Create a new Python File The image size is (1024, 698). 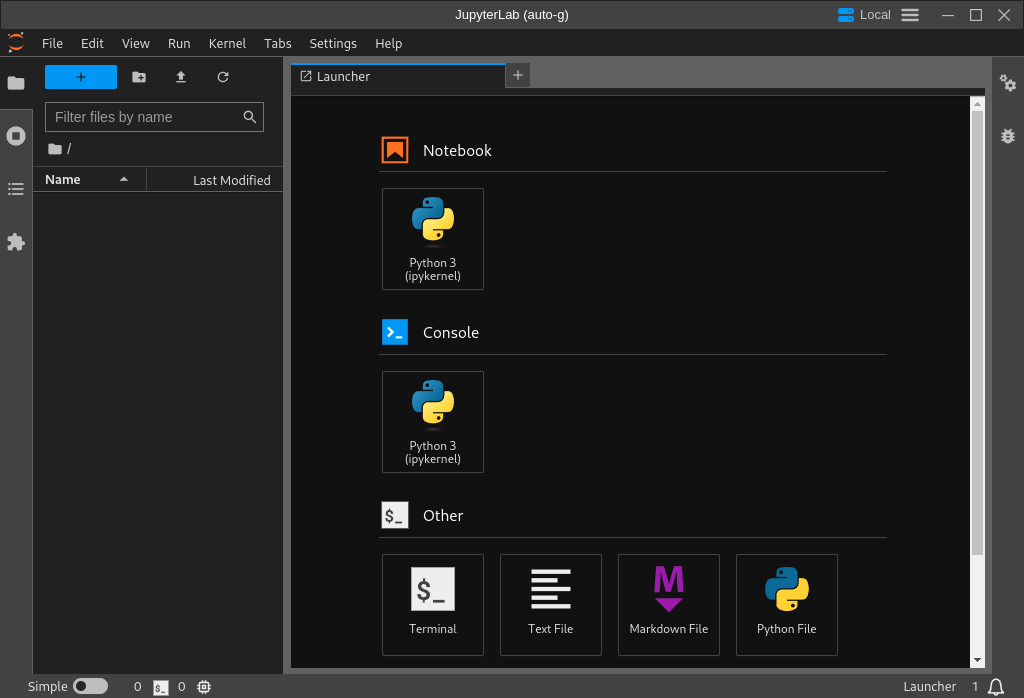coord(787,605)
